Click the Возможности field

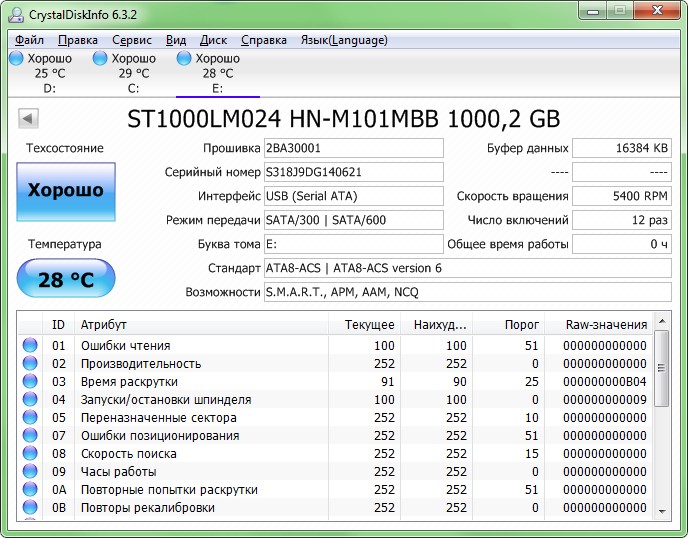(468, 292)
